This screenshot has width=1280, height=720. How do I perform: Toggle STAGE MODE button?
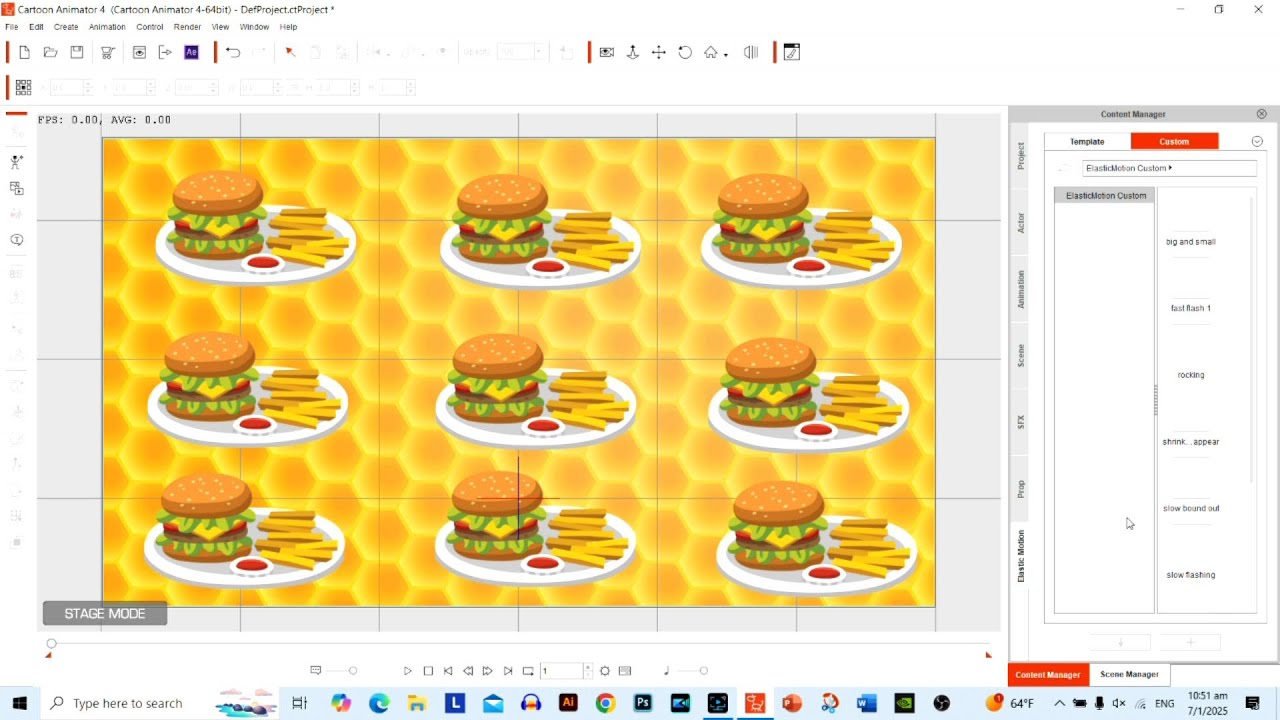(x=105, y=614)
